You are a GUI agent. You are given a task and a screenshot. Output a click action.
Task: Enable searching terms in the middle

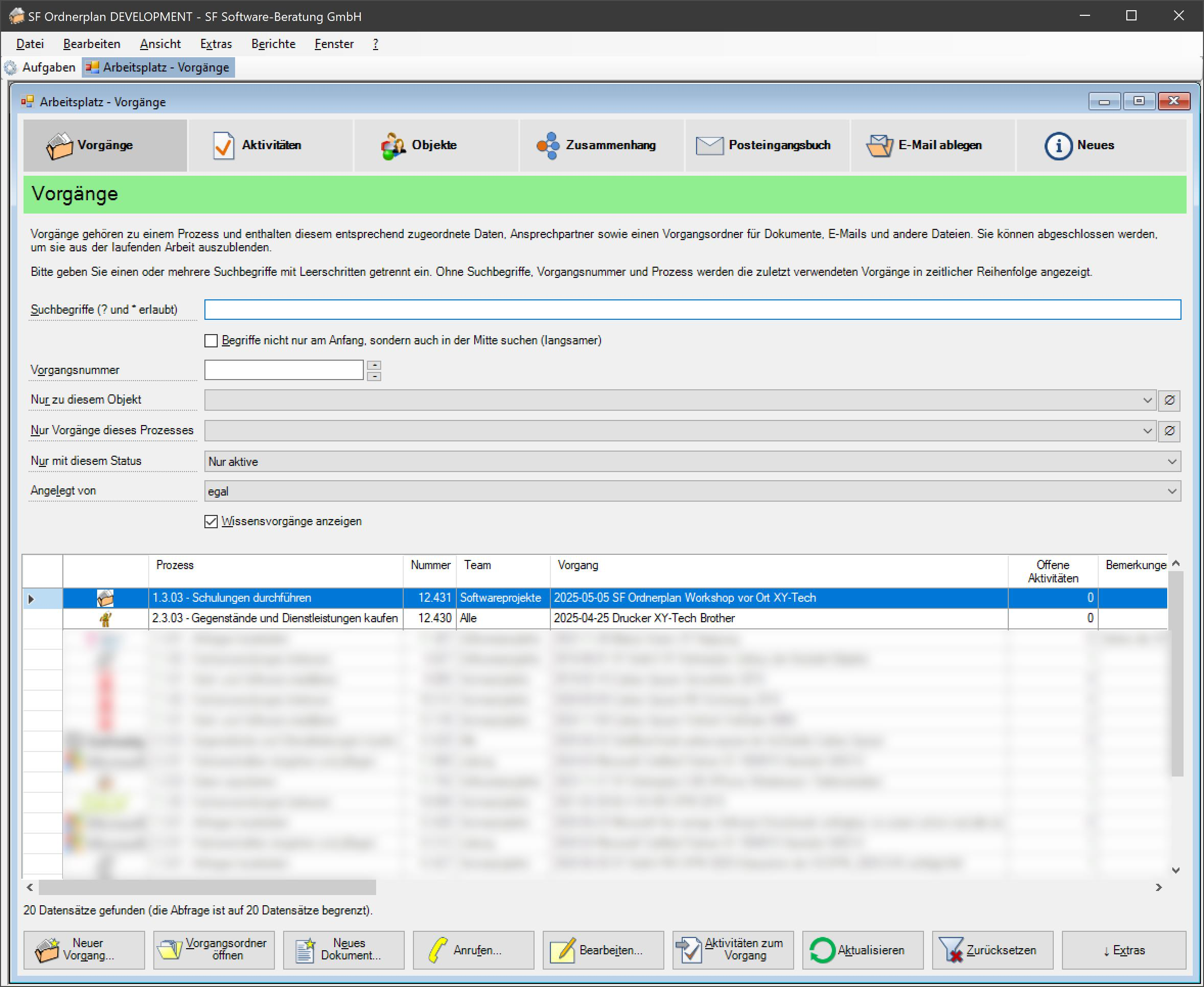pyautogui.click(x=211, y=341)
